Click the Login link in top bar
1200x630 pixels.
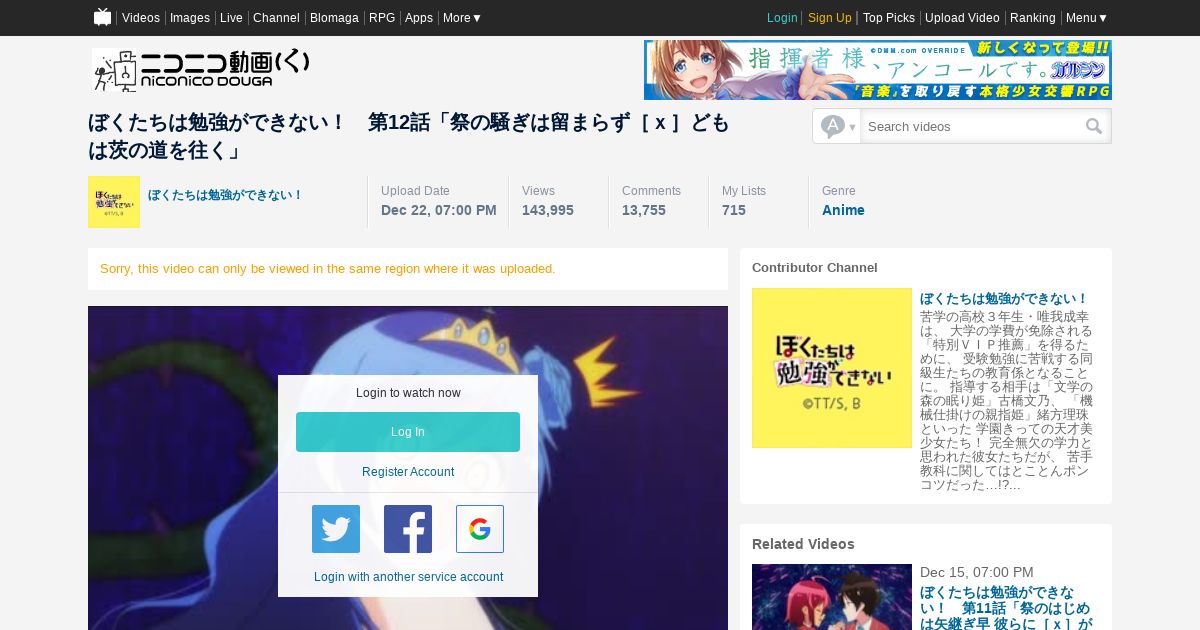click(x=782, y=18)
